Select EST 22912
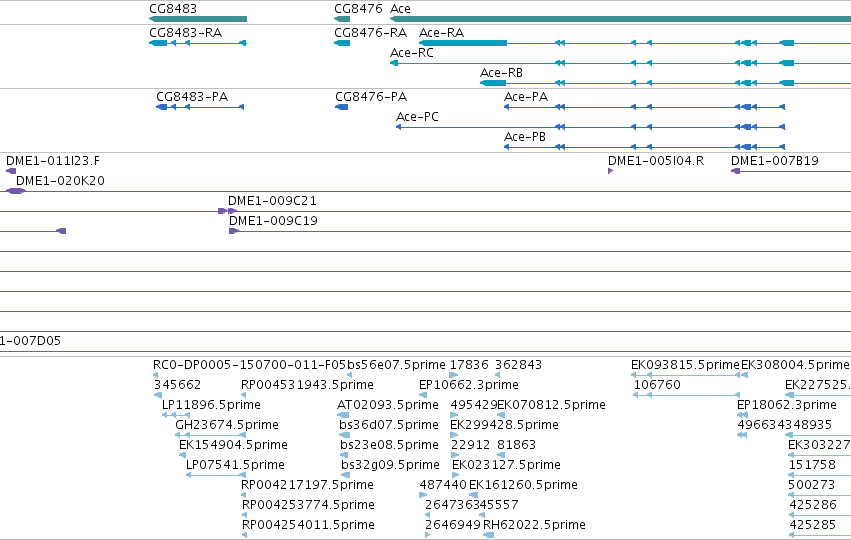Image resolution: width=851 pixels, height=540 pixels. (x=471, y=445)
